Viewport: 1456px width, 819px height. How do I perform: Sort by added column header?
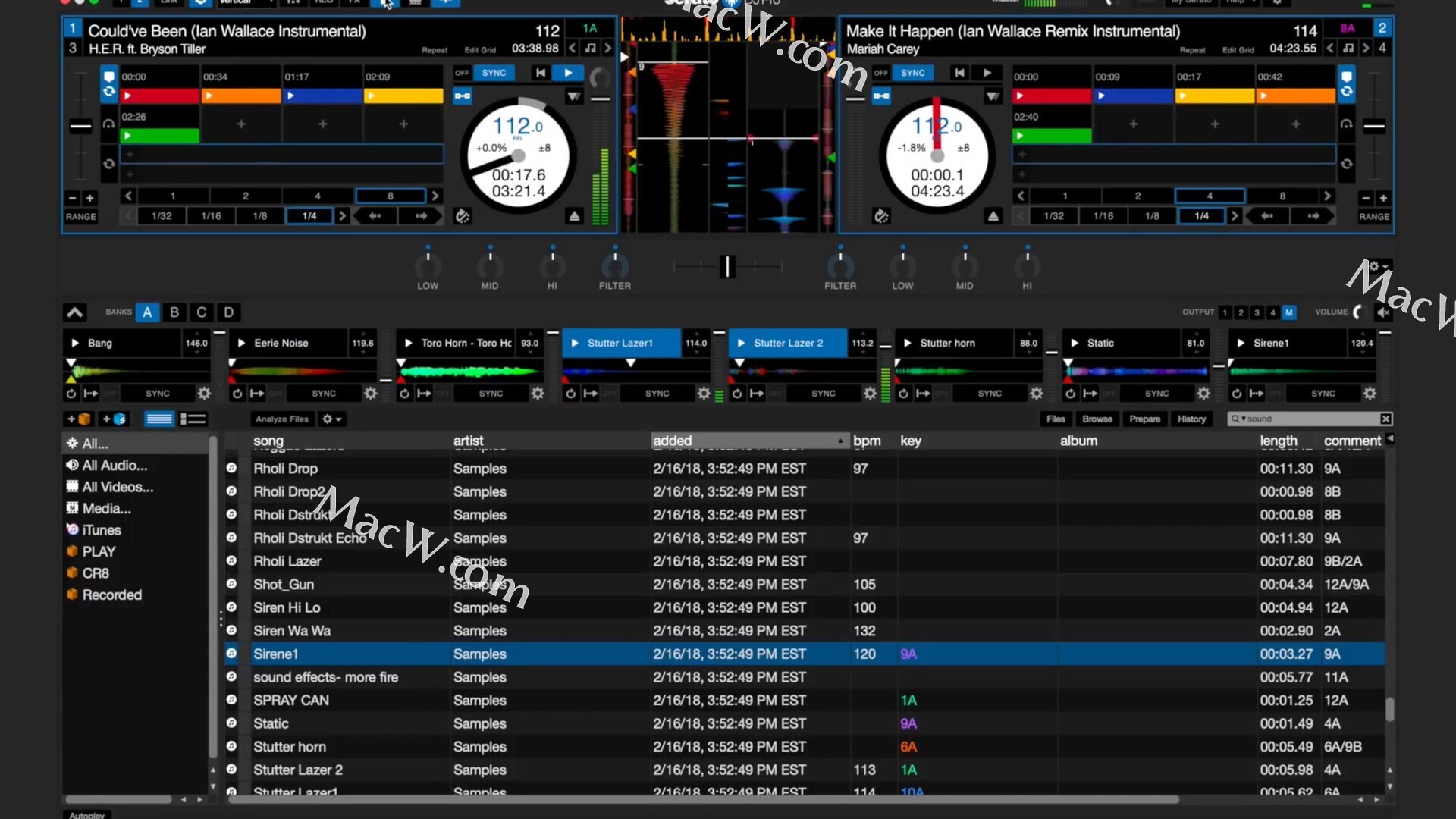pos(750,441)
